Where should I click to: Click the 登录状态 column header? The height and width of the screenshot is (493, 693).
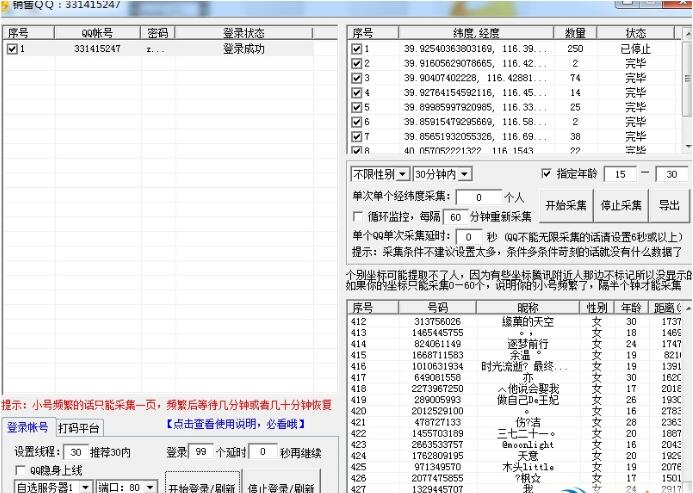tap(244, 33)
